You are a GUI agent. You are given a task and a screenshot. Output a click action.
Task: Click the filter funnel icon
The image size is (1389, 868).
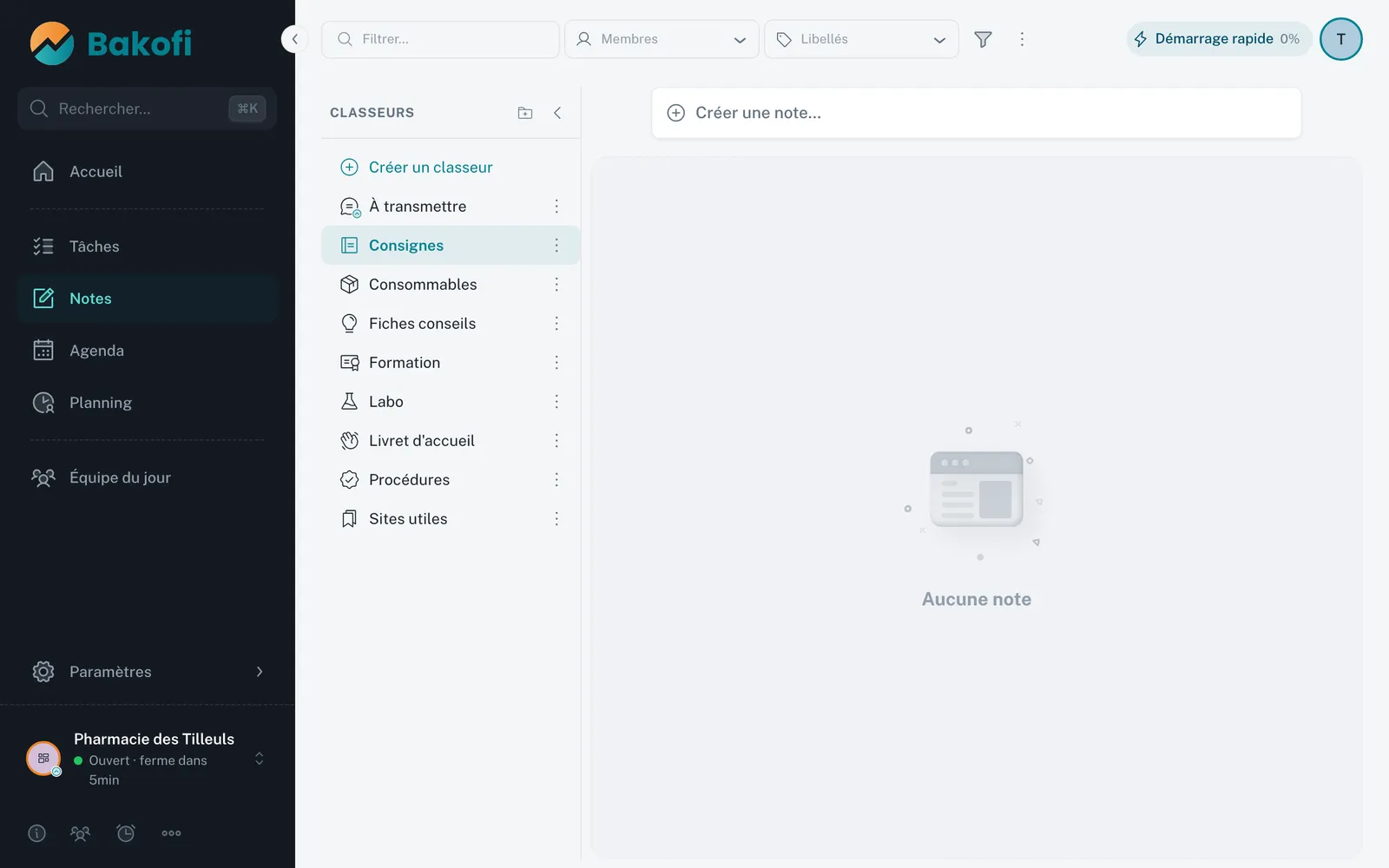[x=983, y=39]
